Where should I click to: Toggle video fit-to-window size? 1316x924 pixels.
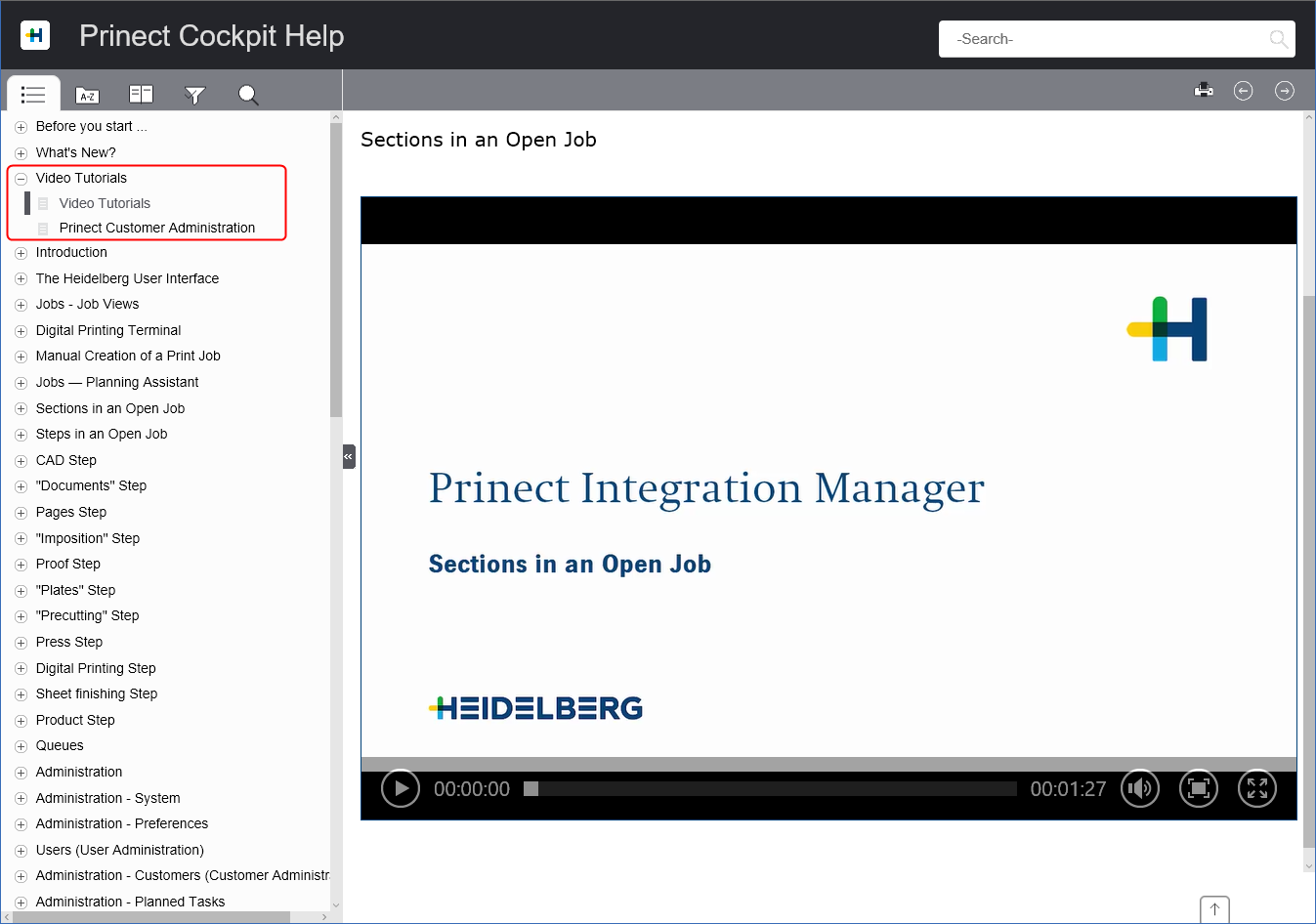(1198, 788)
